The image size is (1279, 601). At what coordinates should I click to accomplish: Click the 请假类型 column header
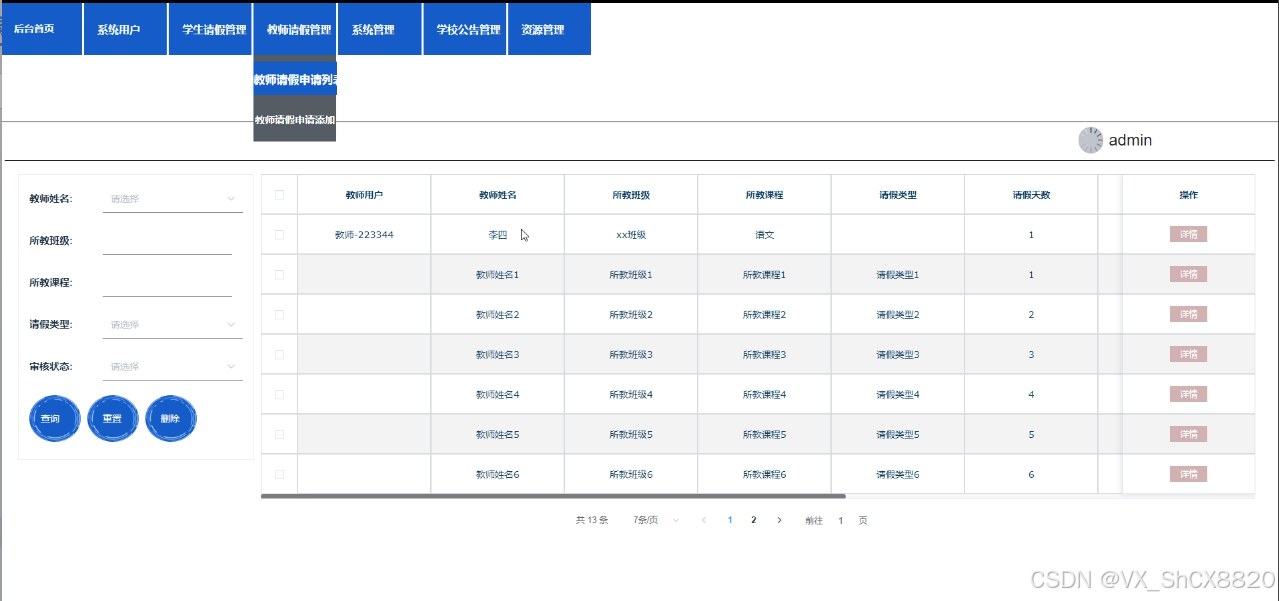click(x=897, y=195)
